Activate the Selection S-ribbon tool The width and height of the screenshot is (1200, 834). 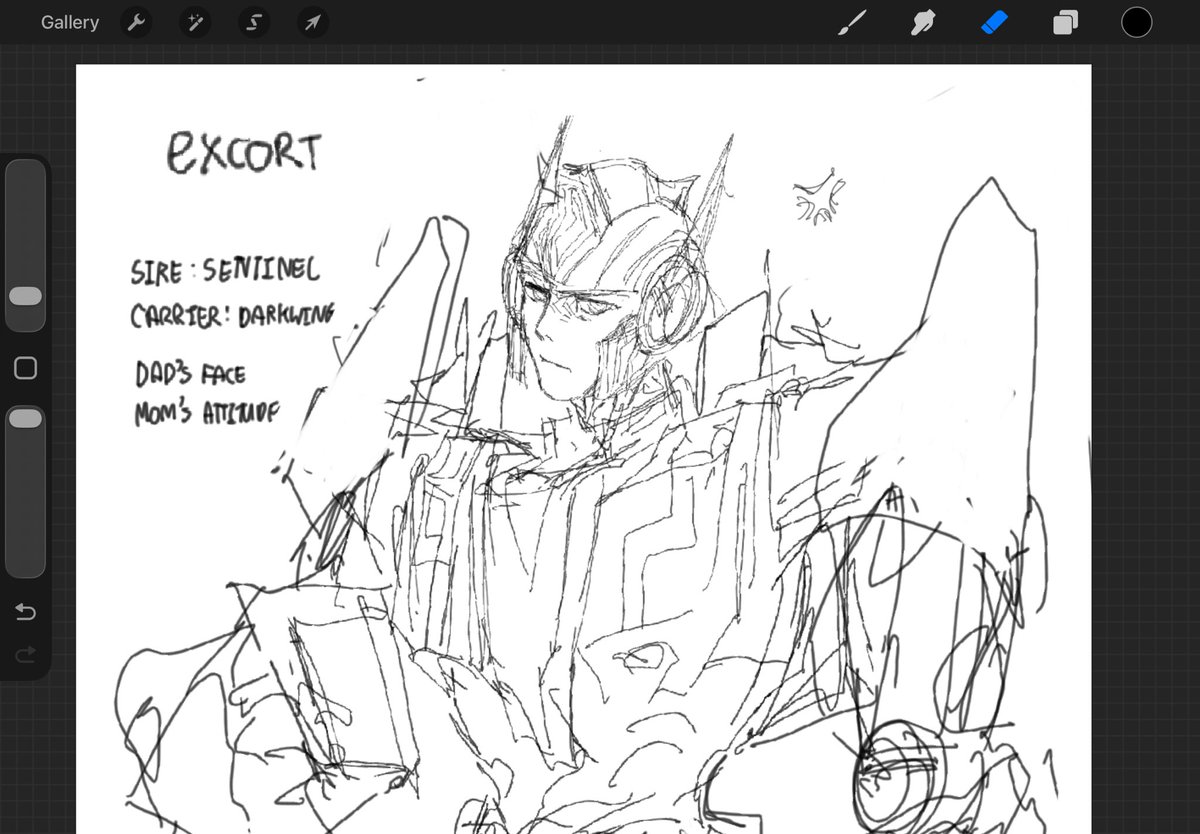254,22
